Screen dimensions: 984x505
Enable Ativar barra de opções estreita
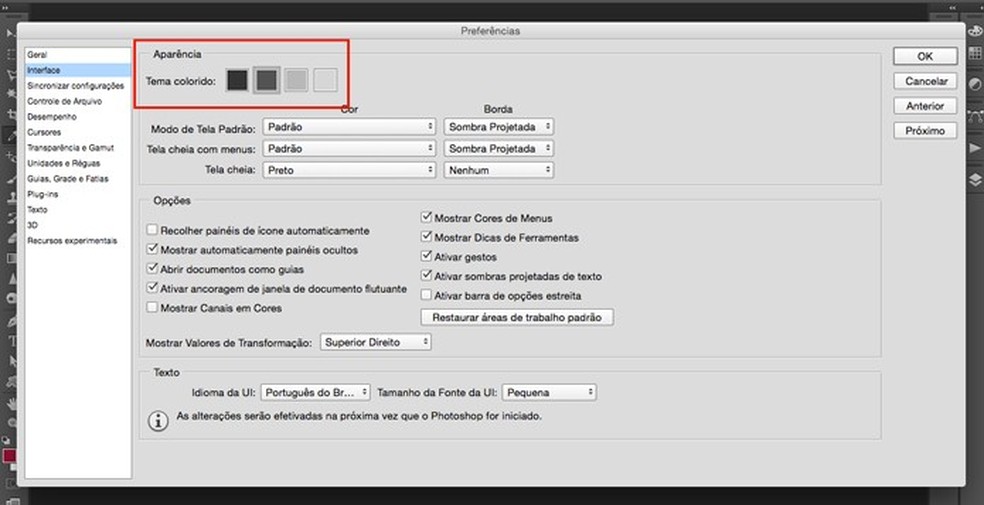pos(427,295)
